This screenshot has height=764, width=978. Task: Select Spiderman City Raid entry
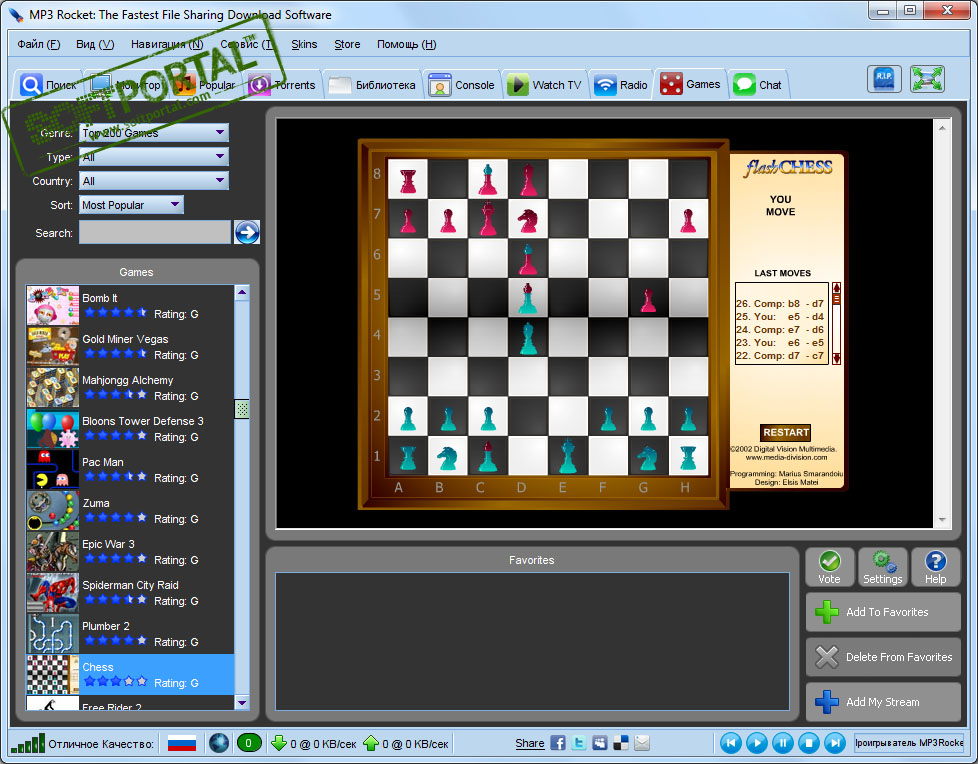tap(130, 592)
